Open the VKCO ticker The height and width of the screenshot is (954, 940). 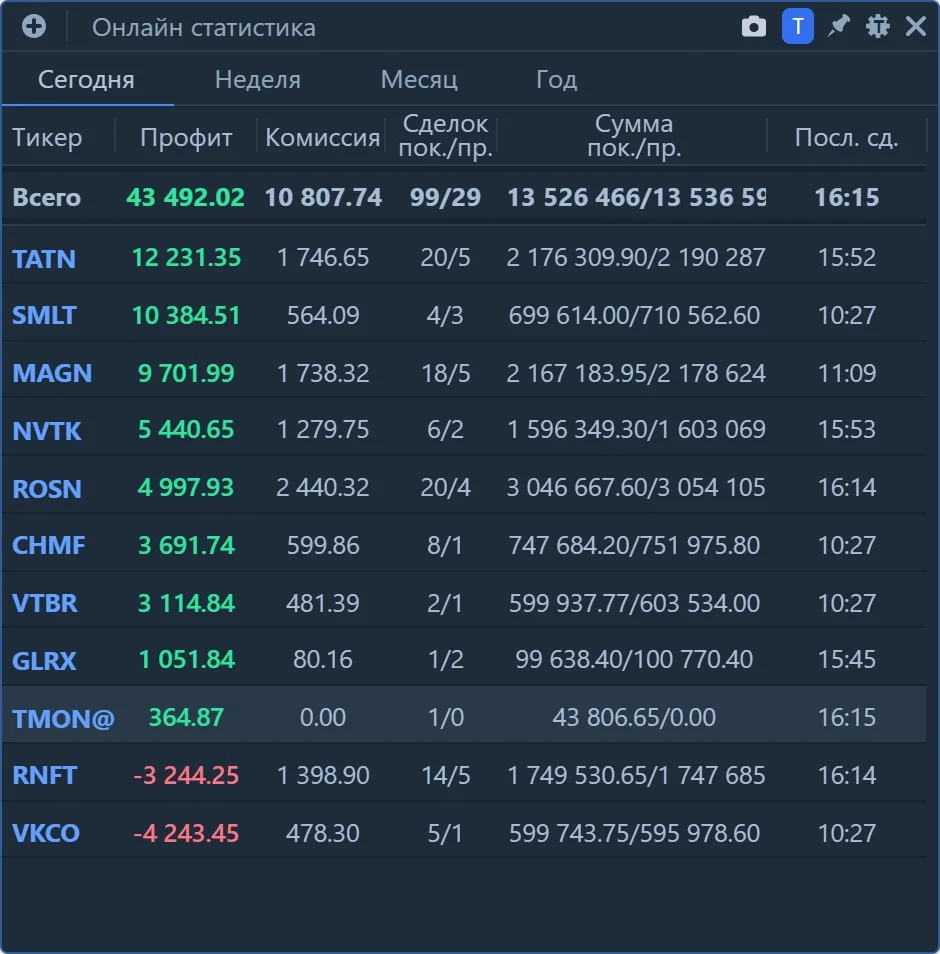(46, 833)
